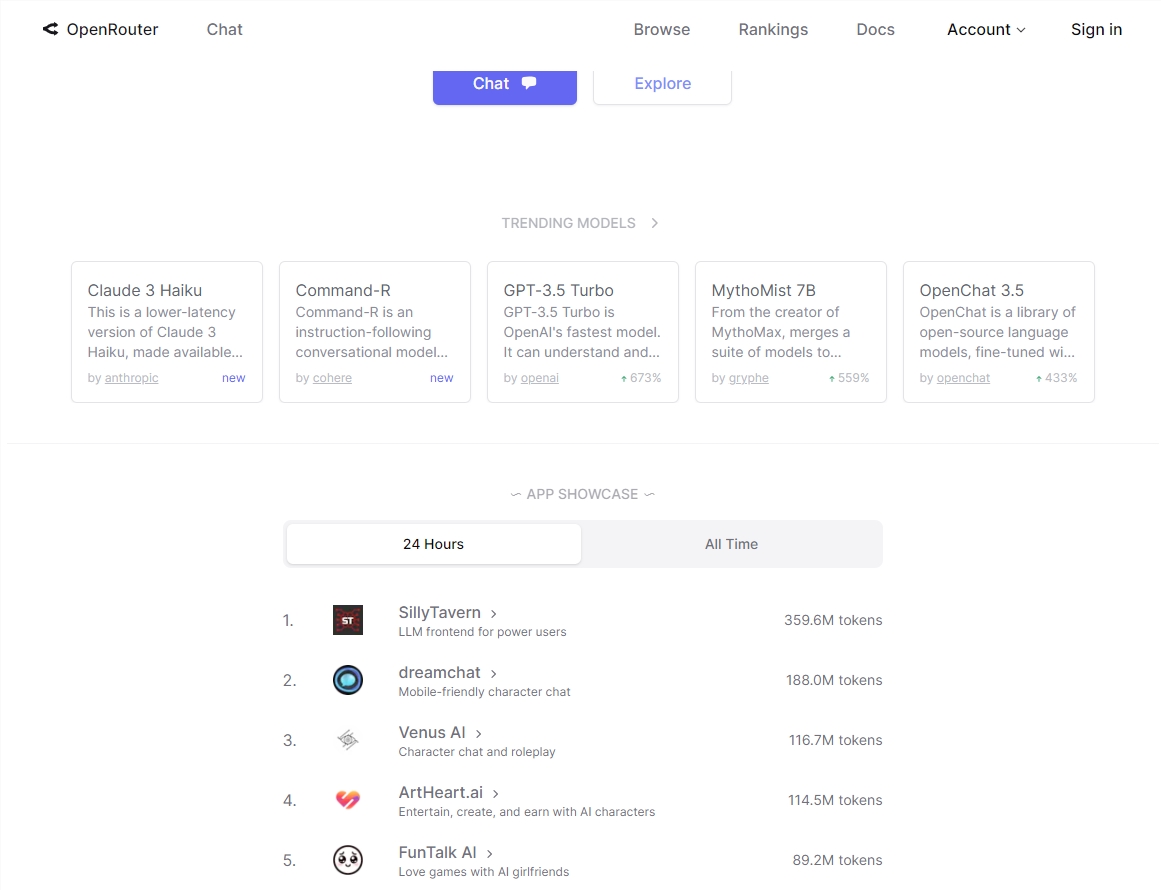Click the APP SHOWCASE heading
Screen dimensions: 1161x890
pyautogui.click(x=583, y=495)
